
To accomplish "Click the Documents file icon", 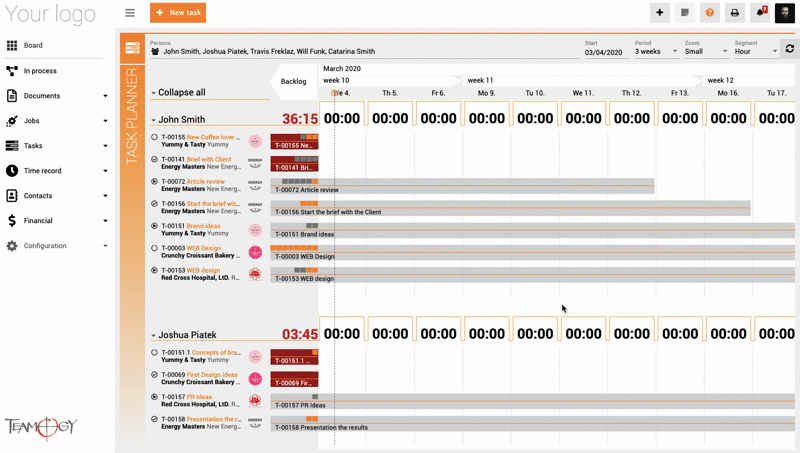I will (x=12, y=95).
